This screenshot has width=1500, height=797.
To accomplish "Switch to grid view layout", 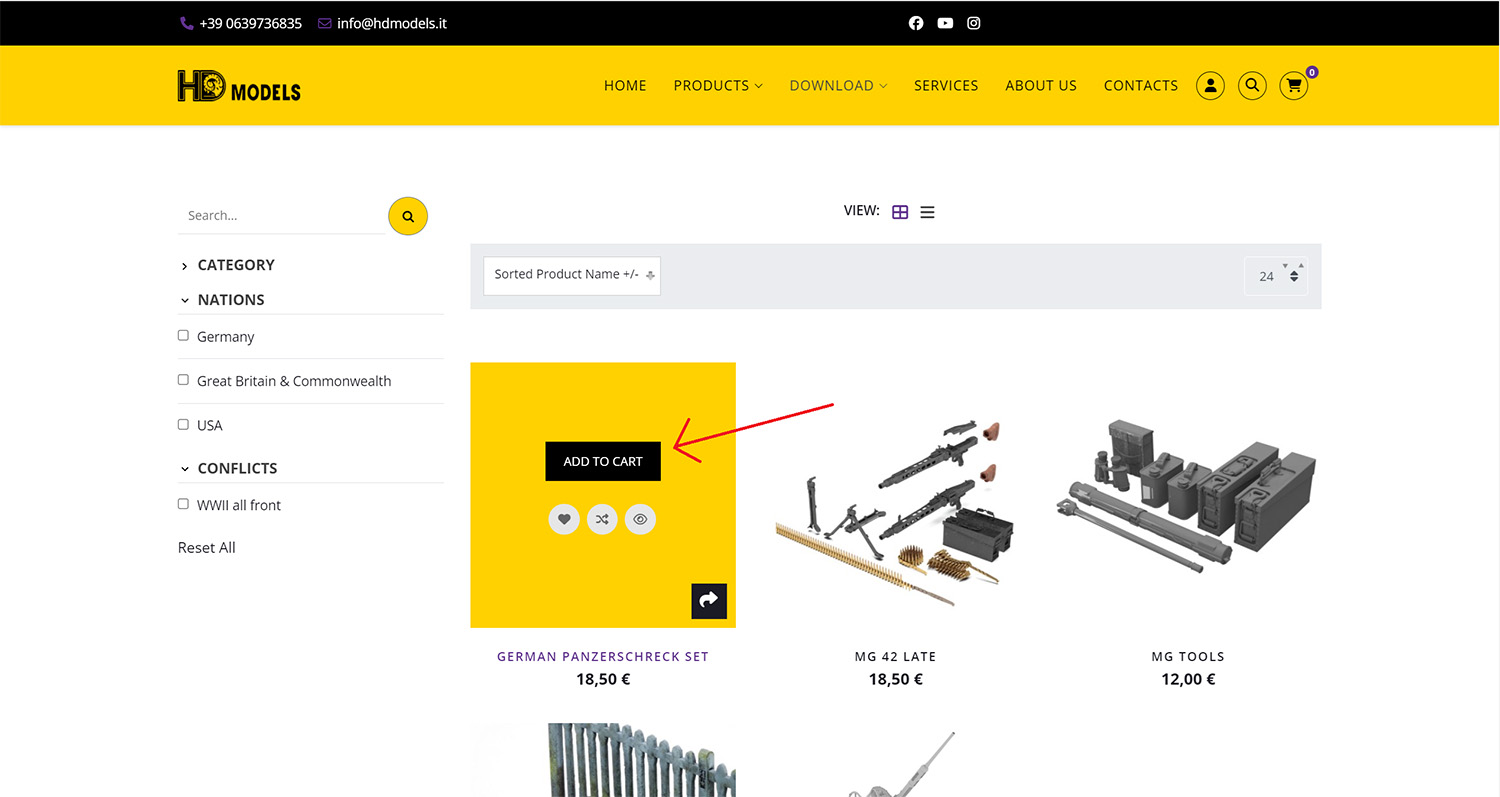I will click(900, 212).
